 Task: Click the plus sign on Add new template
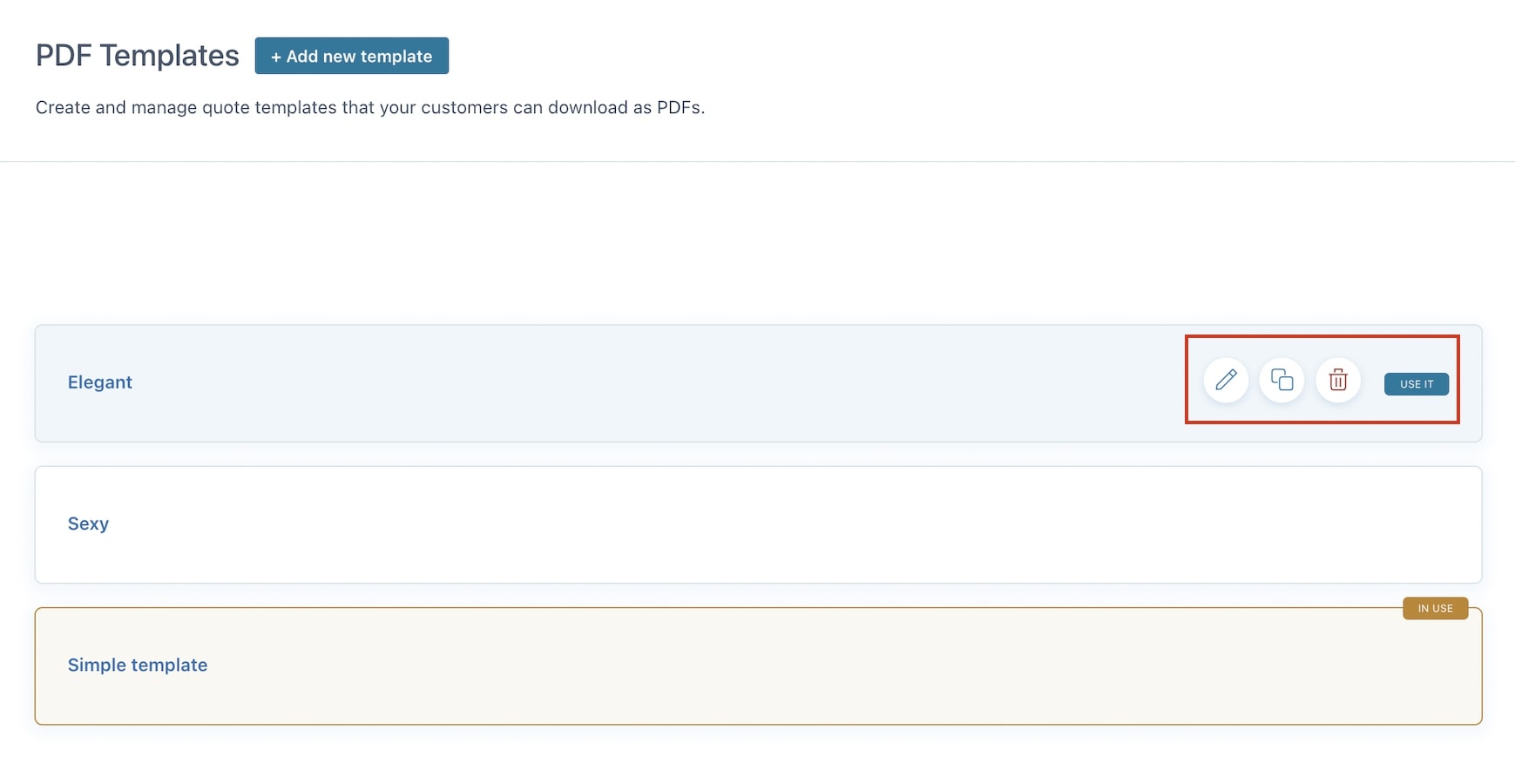pos(275,57)
